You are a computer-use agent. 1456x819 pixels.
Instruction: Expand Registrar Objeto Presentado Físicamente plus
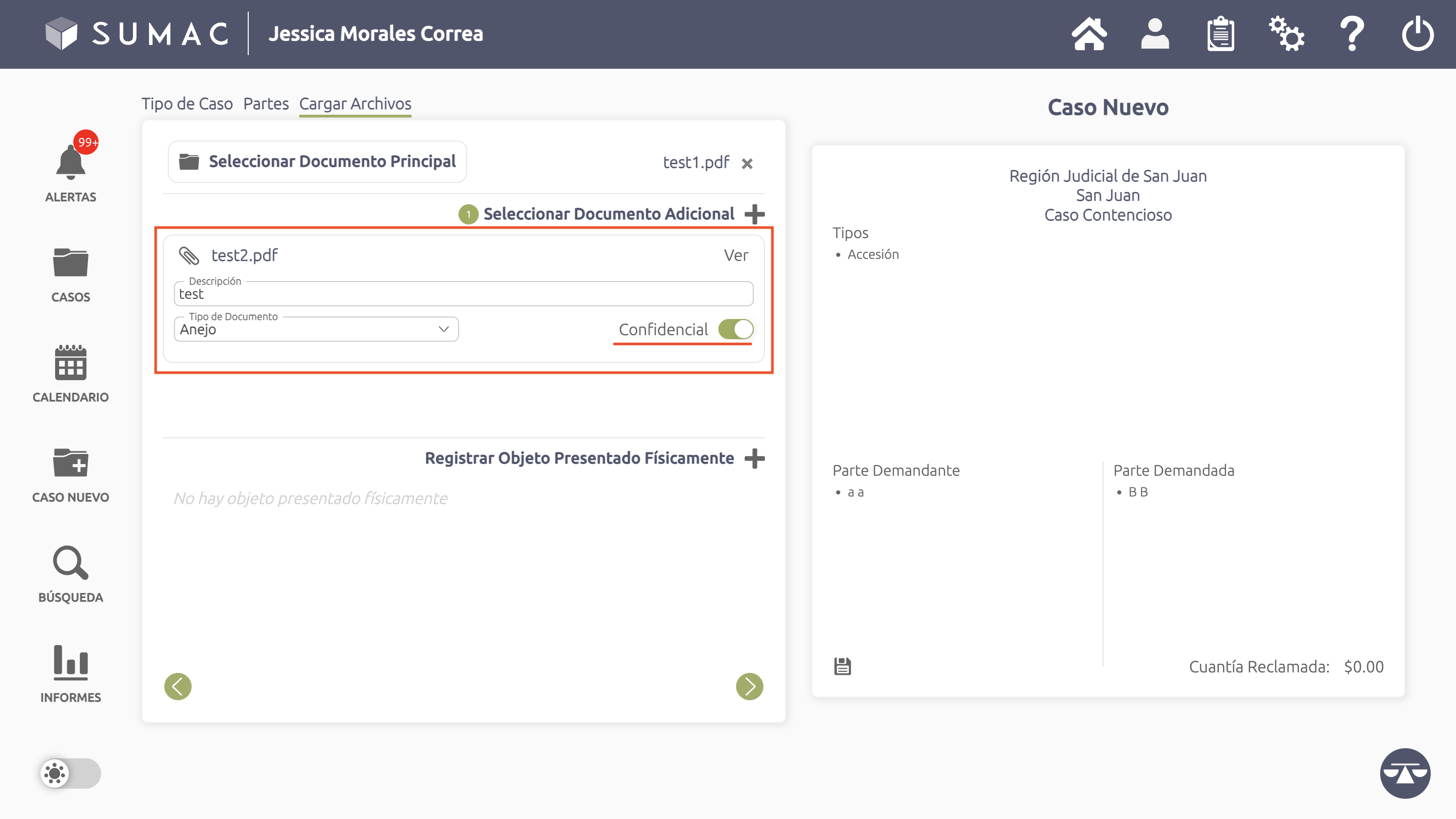(755, 458)
